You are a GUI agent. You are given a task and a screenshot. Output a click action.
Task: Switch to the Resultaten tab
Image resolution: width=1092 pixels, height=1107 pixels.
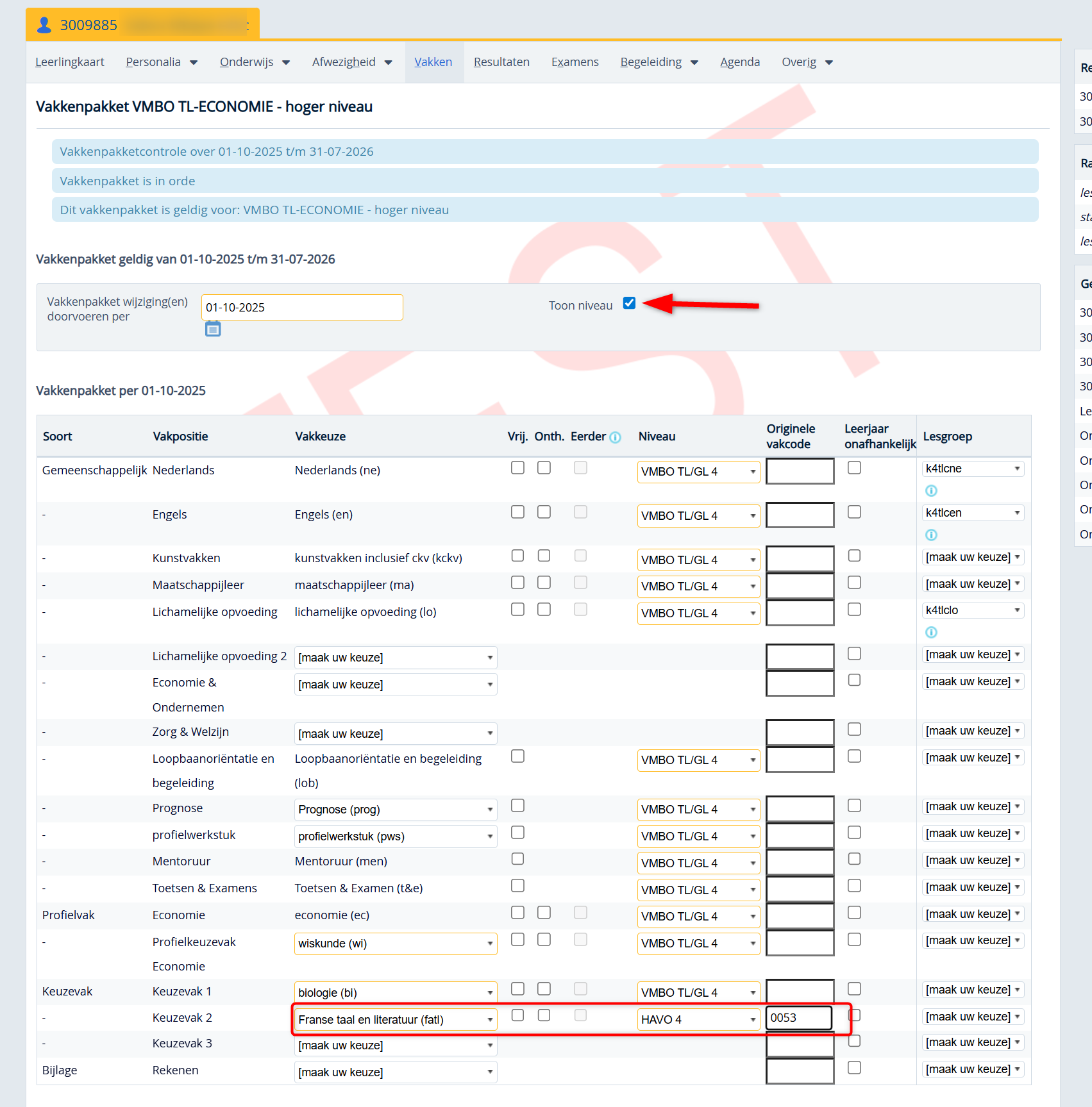pos(501,62)
